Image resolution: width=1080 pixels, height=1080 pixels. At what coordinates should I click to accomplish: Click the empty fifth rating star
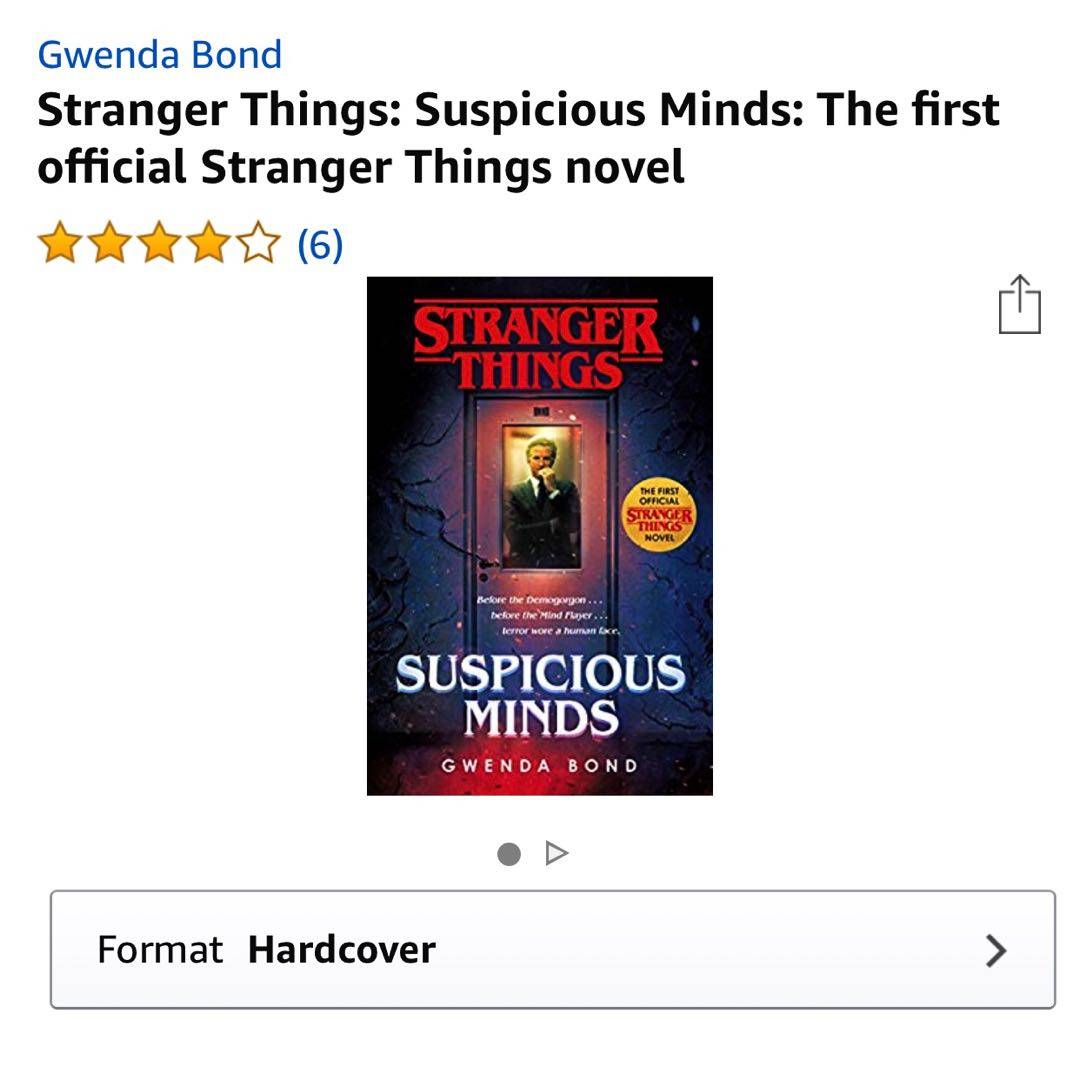tap(258, 242)
